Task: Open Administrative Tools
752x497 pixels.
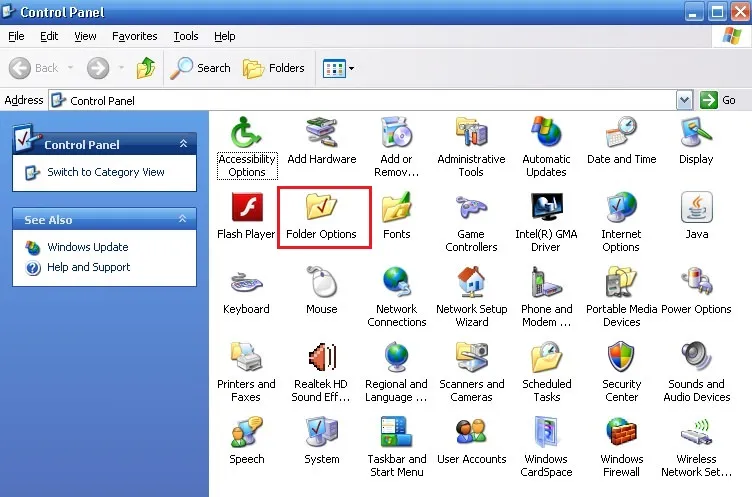Action: pos(471,147)
